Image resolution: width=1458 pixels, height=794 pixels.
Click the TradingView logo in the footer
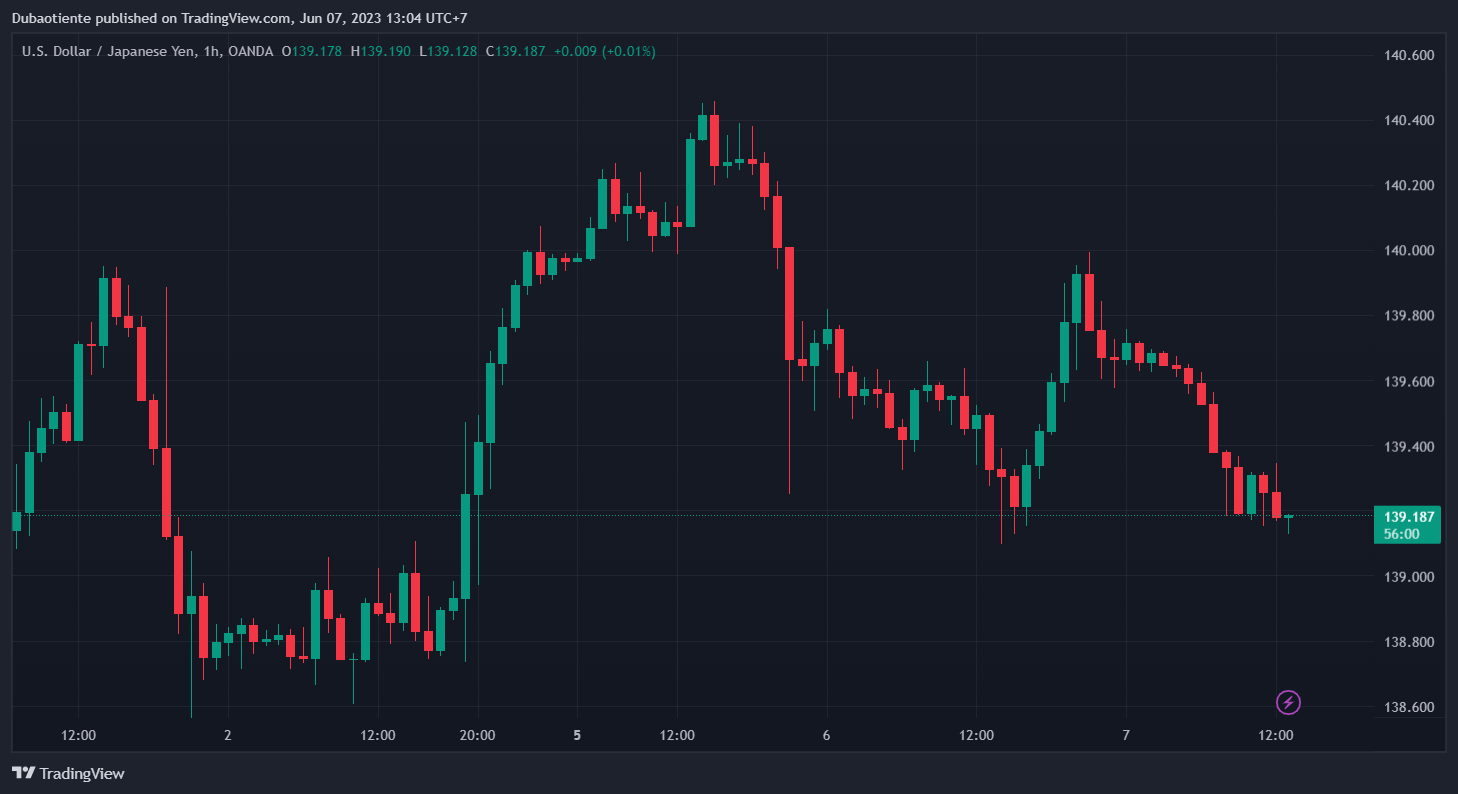68,773
